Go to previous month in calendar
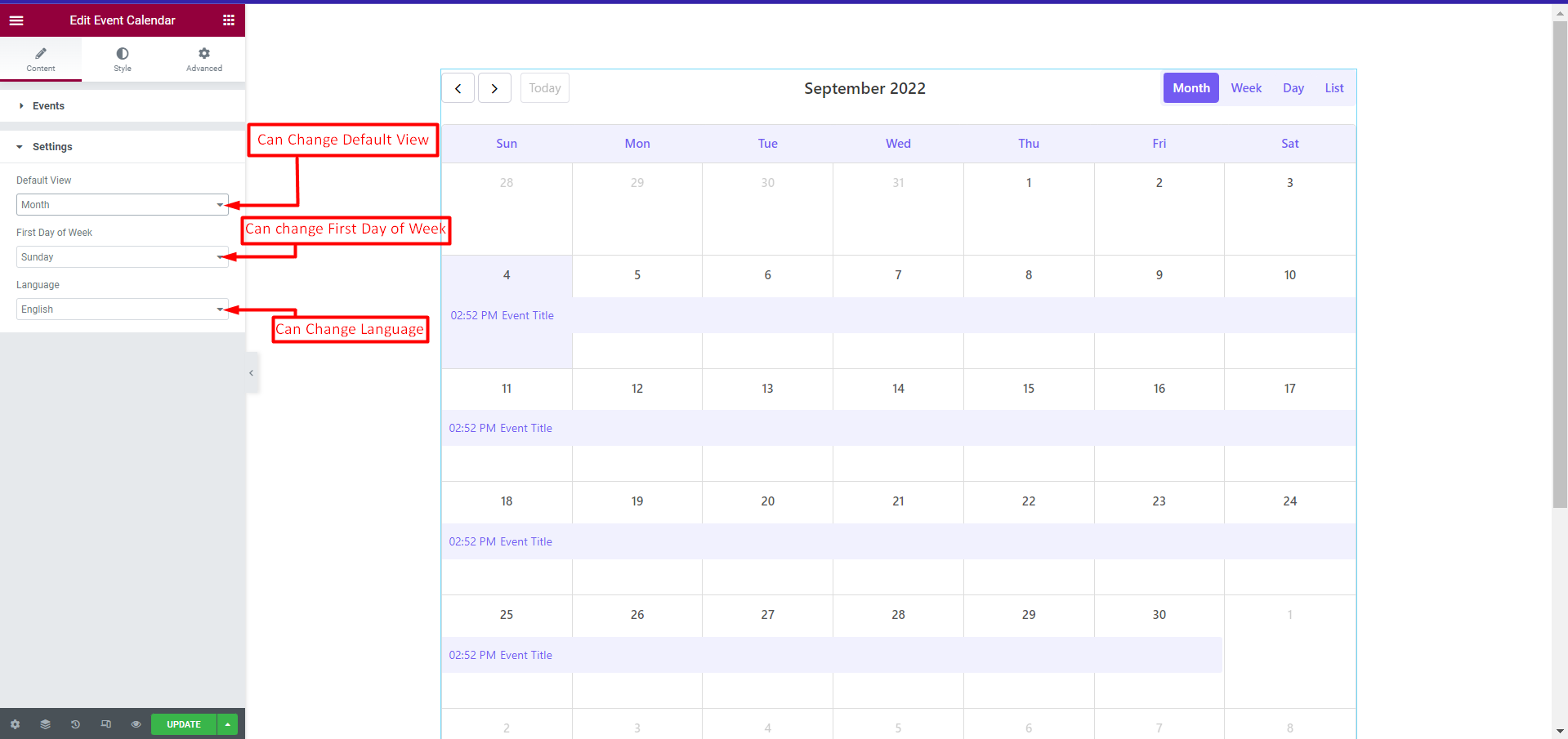 click(458, 88)
